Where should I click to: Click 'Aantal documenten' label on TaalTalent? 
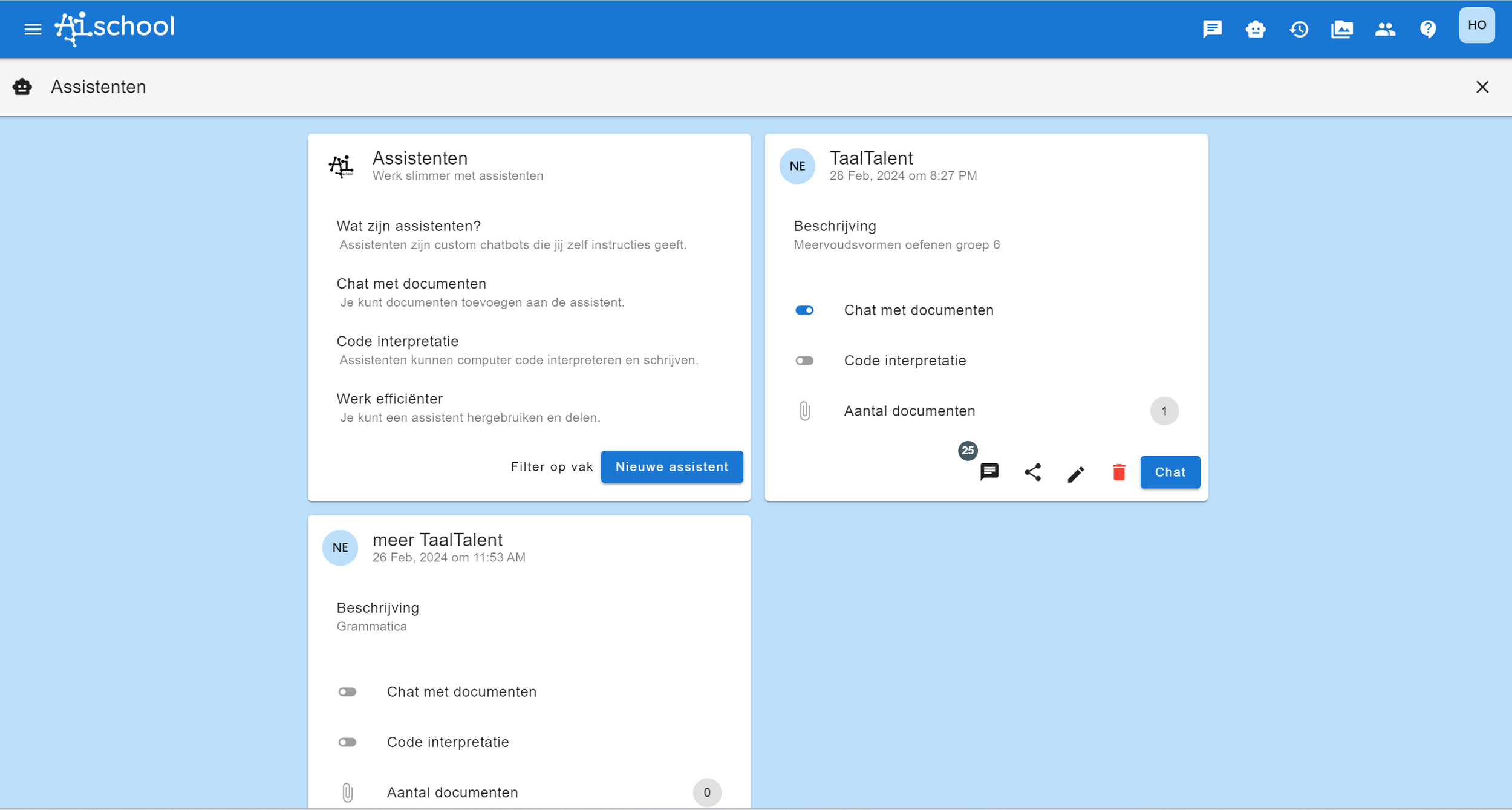pyautogui.click(x=910, y=411)
